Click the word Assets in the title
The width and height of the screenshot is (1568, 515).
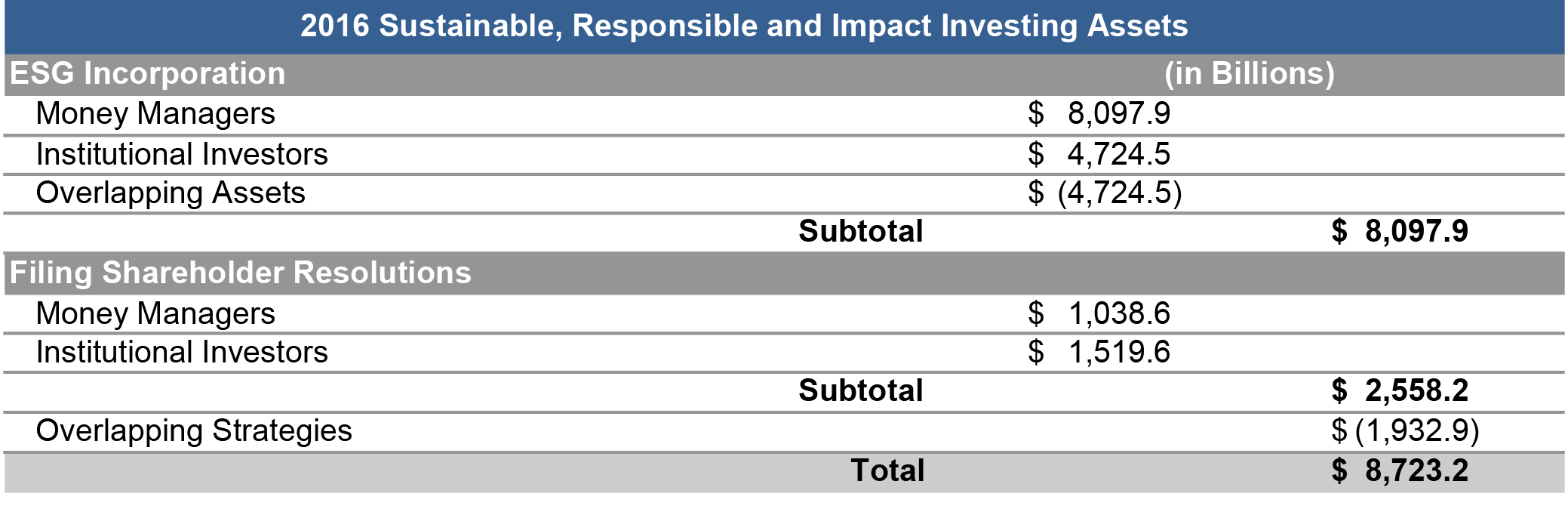[1137, 26]
